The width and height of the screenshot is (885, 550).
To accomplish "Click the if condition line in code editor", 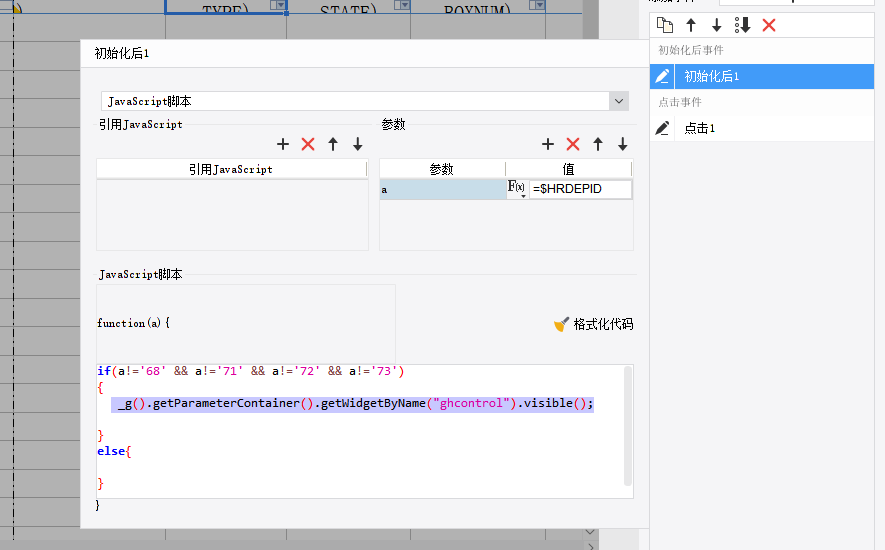I will click(251, 371).
